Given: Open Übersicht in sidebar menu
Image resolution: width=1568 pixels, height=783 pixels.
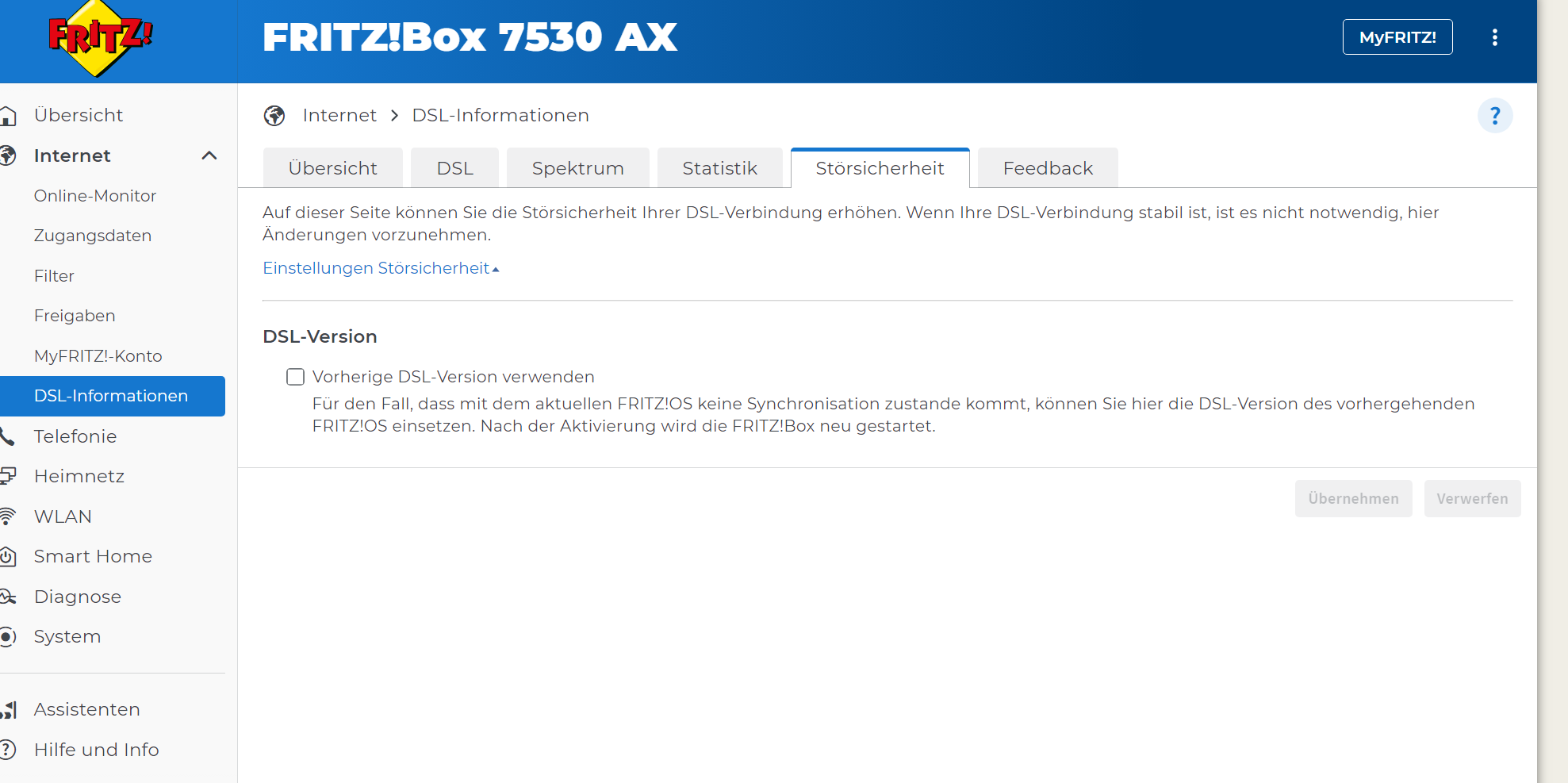Looking at the screenshot, I should [x=79, y=116].
